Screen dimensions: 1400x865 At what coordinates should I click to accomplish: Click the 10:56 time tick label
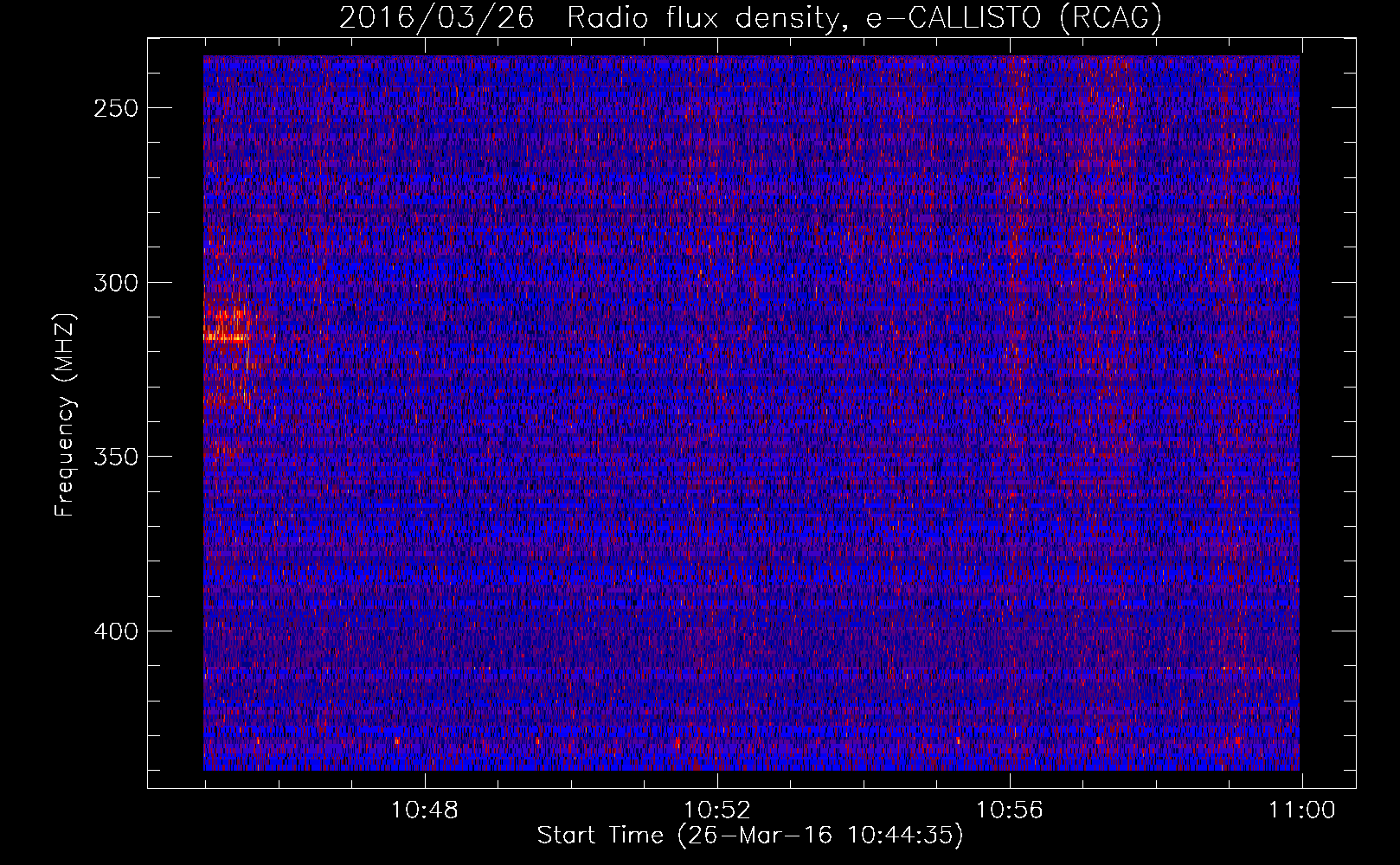point(1010,811)
